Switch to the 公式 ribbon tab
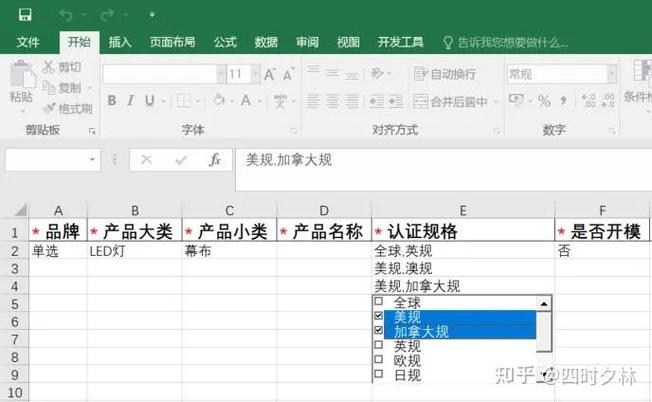 (225, 42)
